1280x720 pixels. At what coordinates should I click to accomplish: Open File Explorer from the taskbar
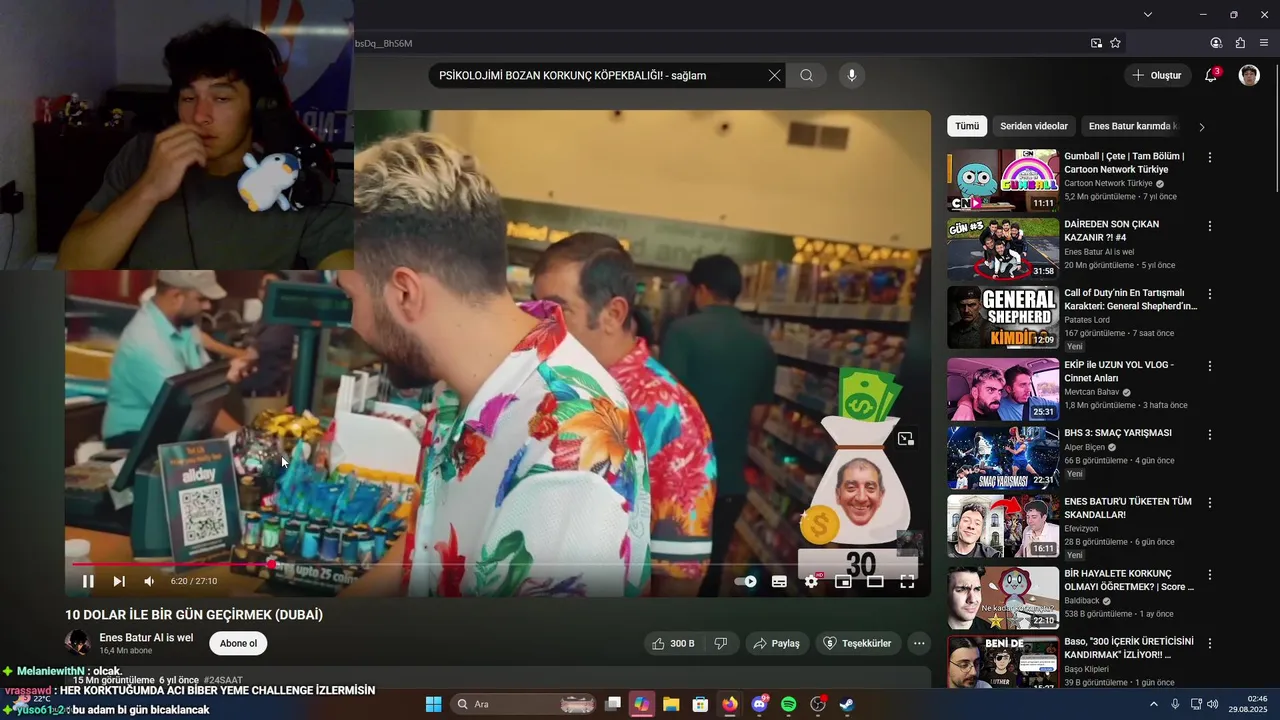(671, 704)
